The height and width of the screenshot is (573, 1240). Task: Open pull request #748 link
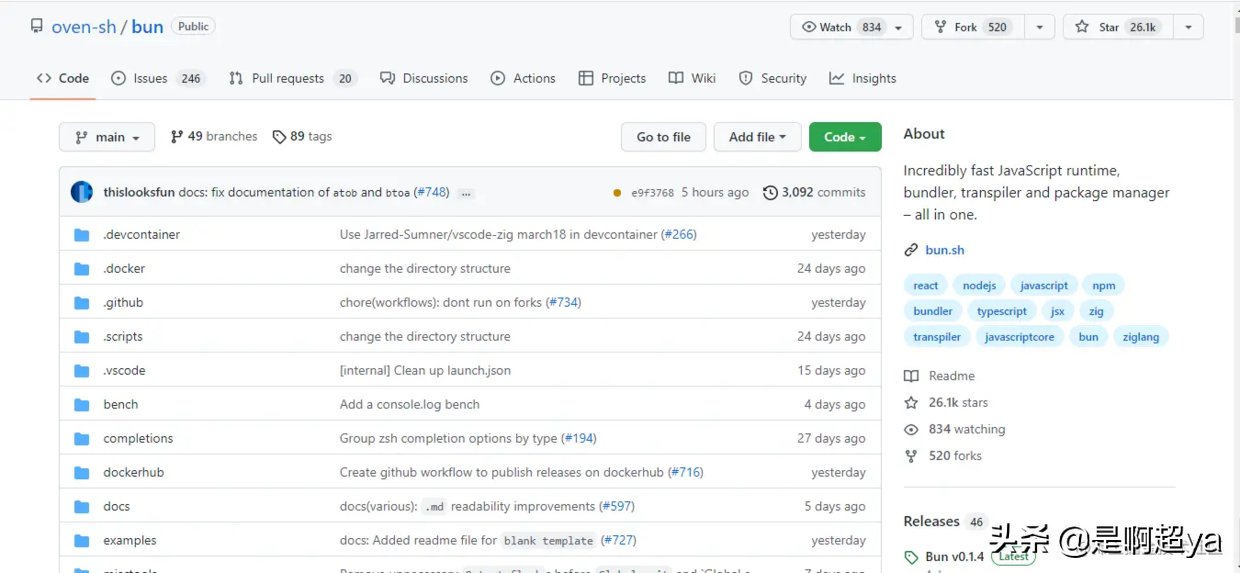431,192
